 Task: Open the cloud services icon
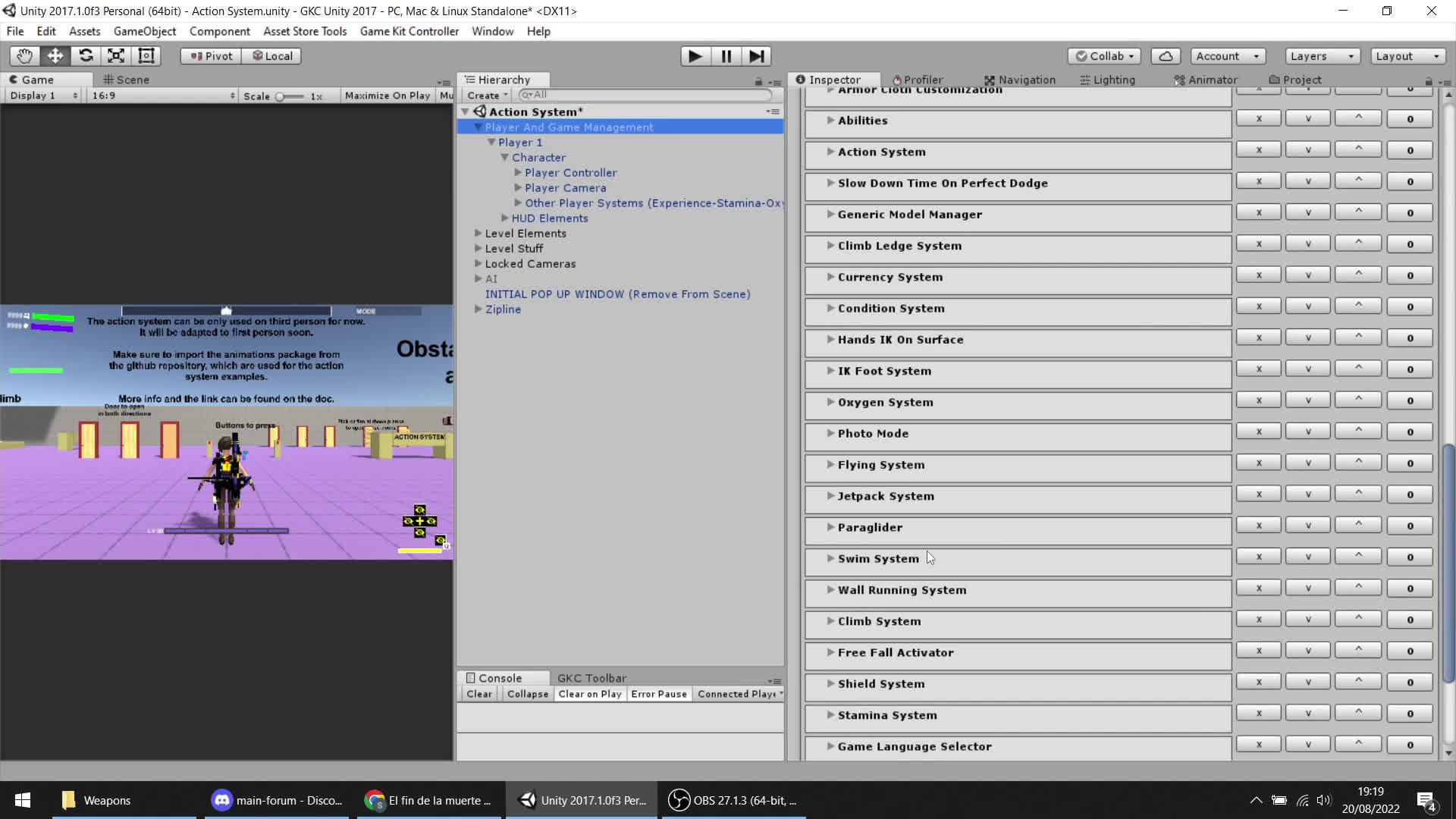1166,56
